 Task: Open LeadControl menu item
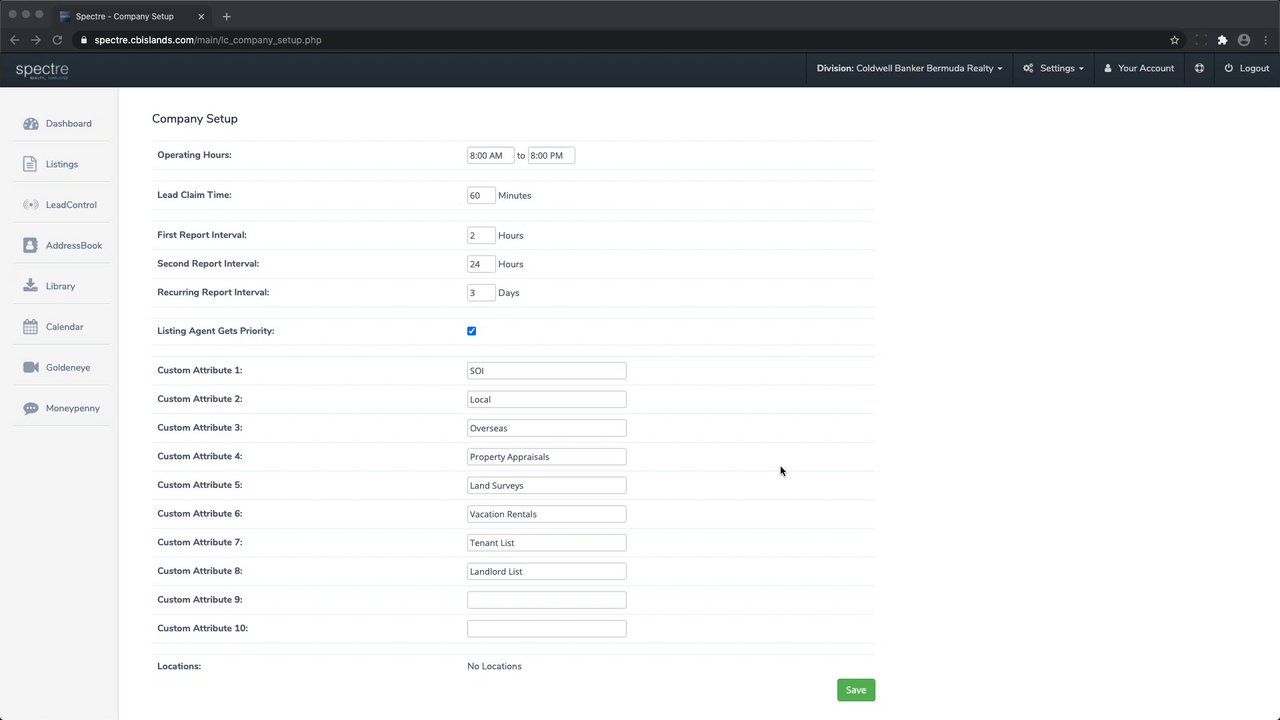[71, 205]
